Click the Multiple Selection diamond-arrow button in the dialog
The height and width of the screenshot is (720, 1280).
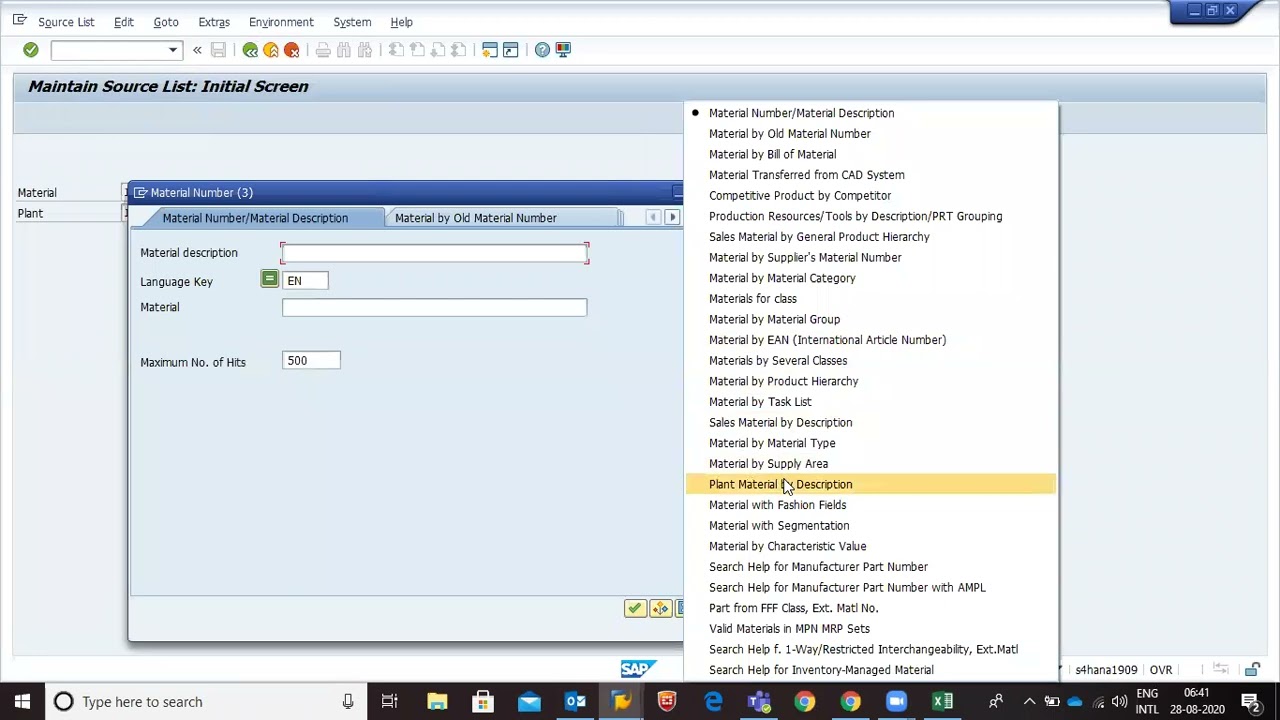(660, 608)
